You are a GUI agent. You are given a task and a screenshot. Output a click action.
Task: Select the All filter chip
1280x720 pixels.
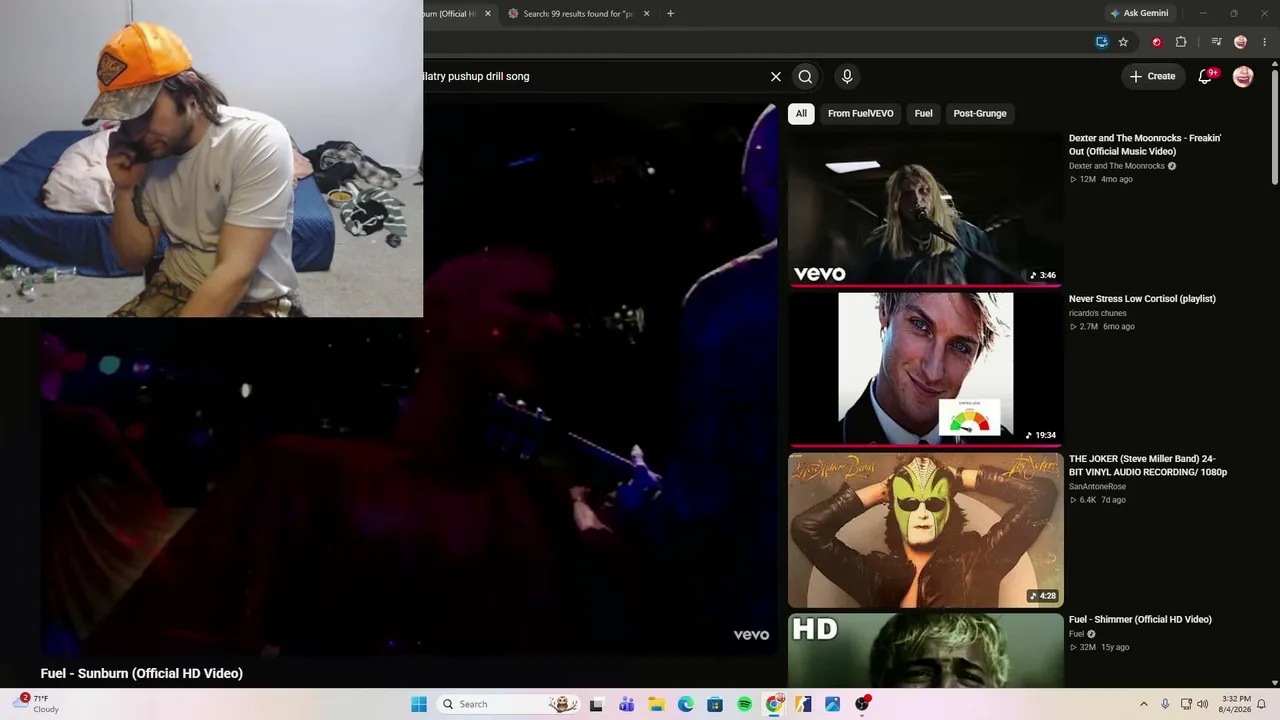pyautogui.click(x=801, y=113)
